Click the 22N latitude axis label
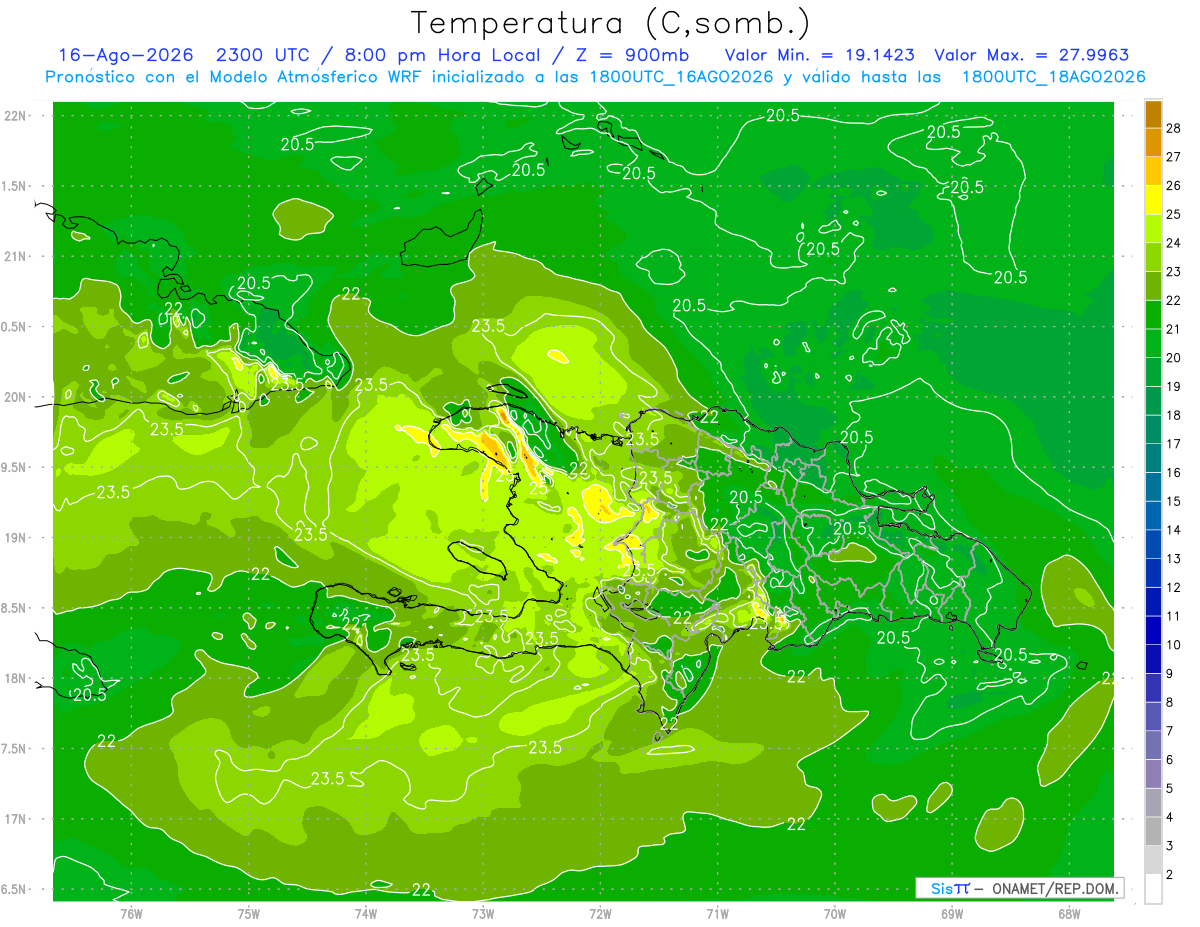Image resolution: width=1200 pixels, height=927 pixels. click(14, 116)
